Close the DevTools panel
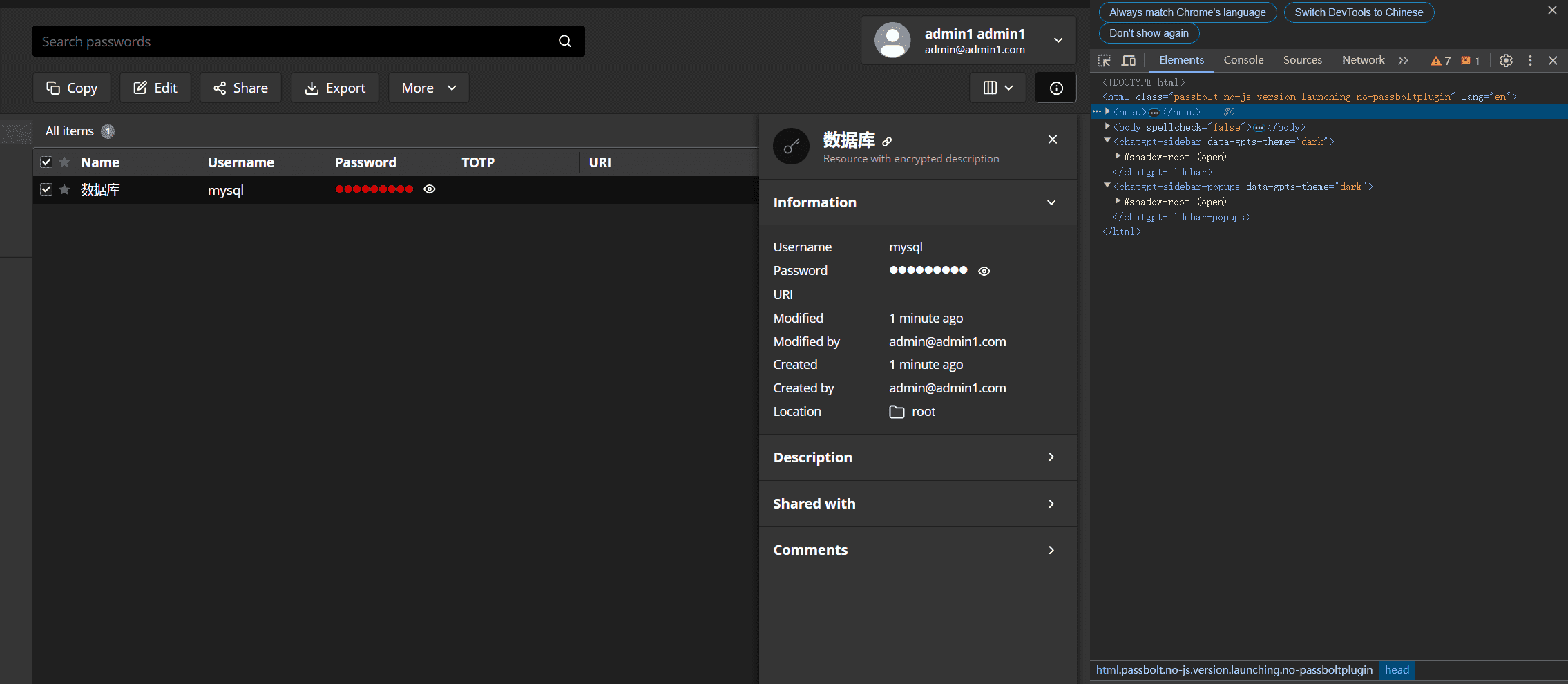The image size is (1568, 684). [x=1553, y=61]
